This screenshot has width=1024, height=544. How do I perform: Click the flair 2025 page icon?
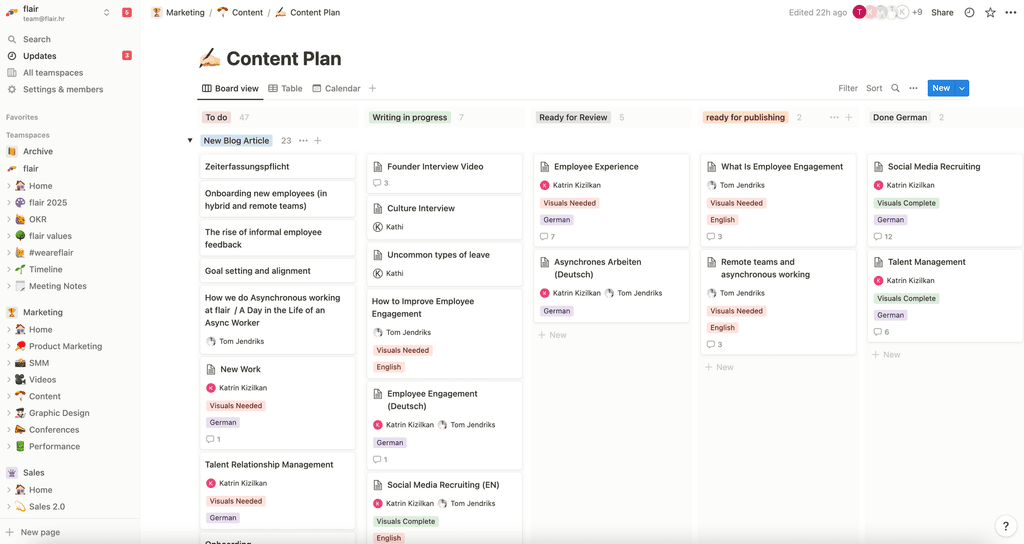point(20,202)
